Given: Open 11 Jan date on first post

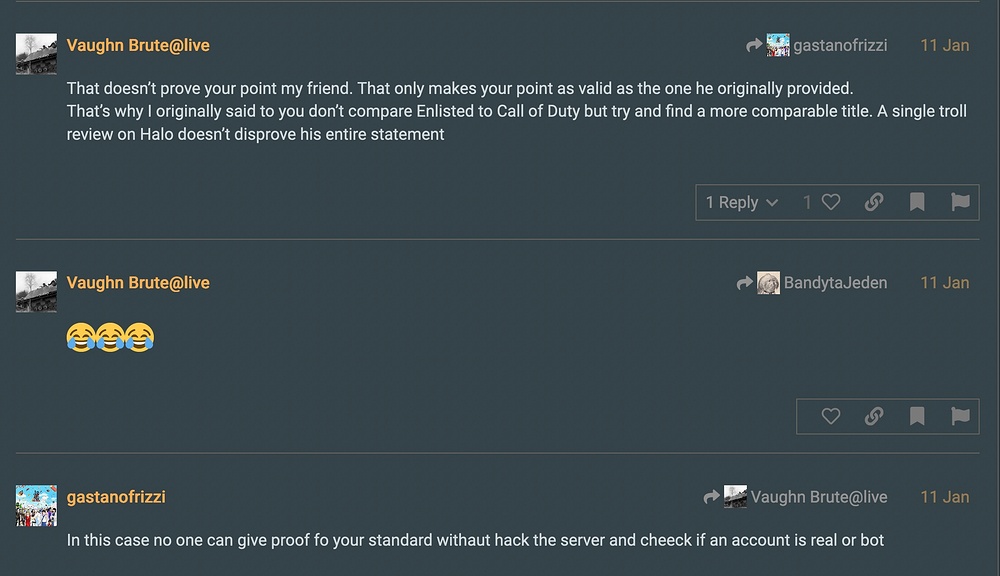Looking at the screenshot, I should pos(945,45).
